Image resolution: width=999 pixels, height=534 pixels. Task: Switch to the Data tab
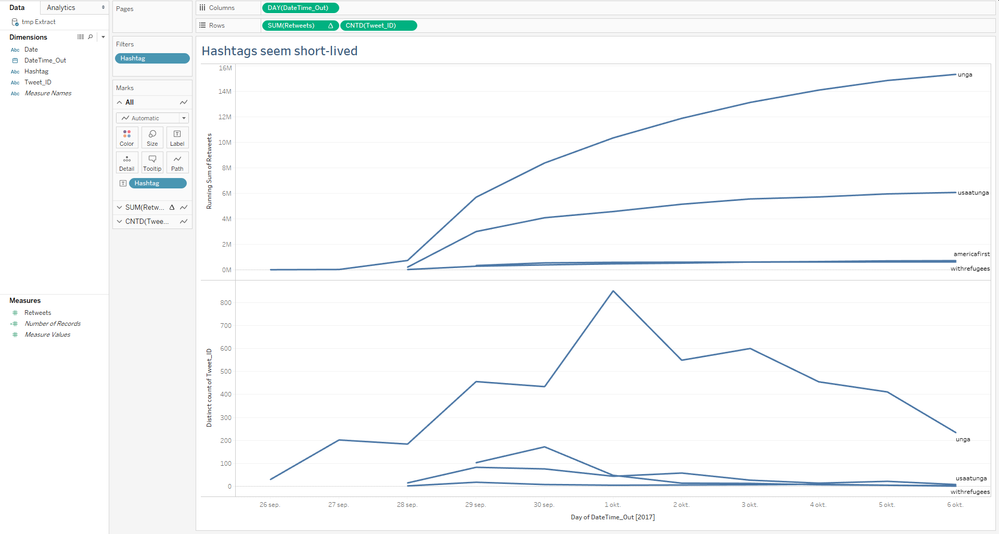[17, 8]
